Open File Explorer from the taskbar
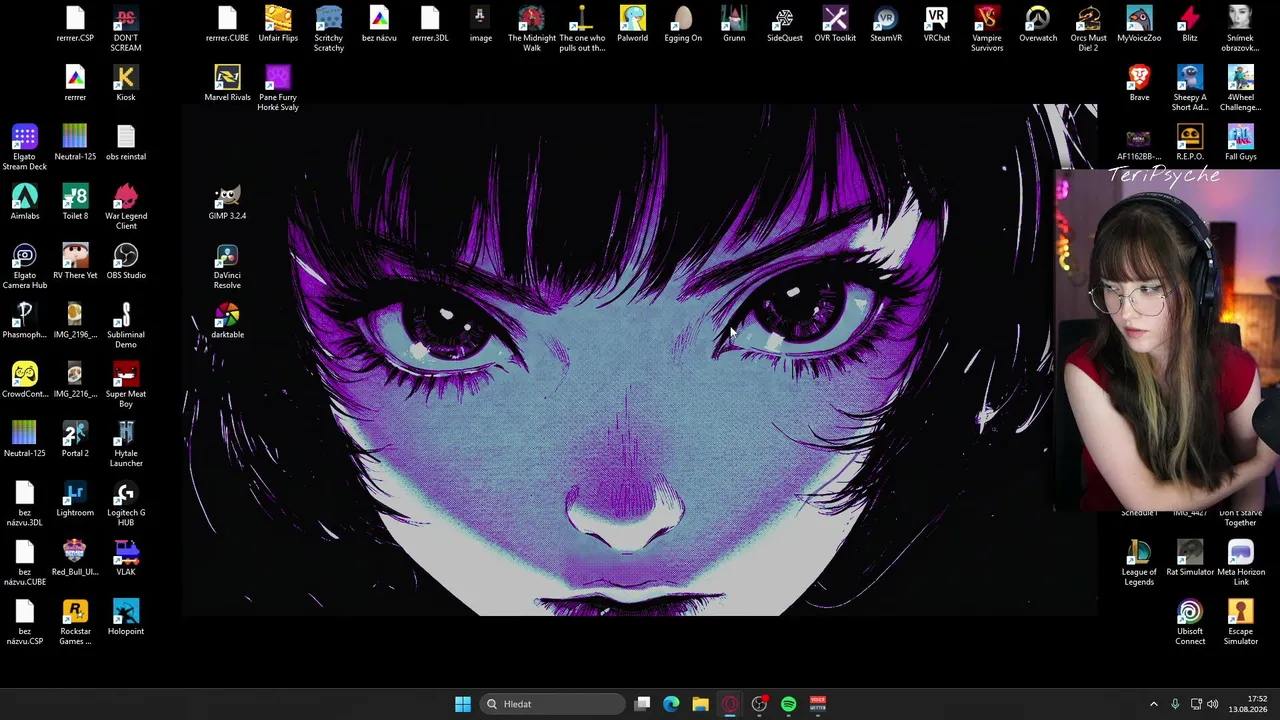The image size is (1280, 720). [x=700, y=704]
